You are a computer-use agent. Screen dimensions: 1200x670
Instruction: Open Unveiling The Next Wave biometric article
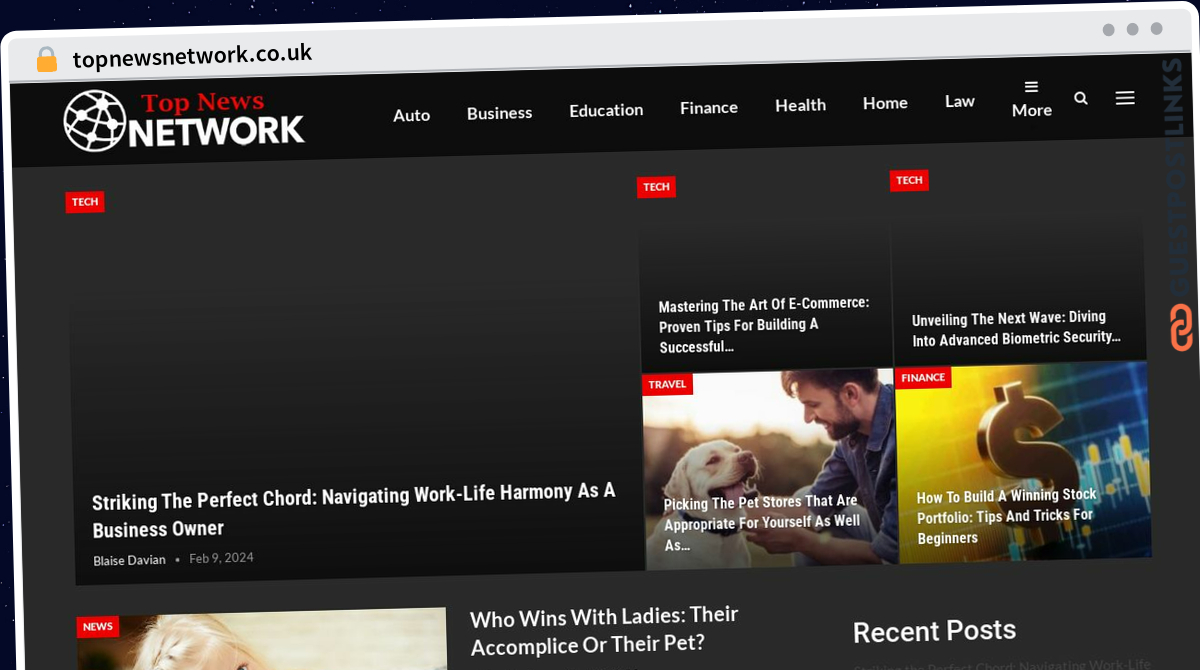click(1016, 329)
